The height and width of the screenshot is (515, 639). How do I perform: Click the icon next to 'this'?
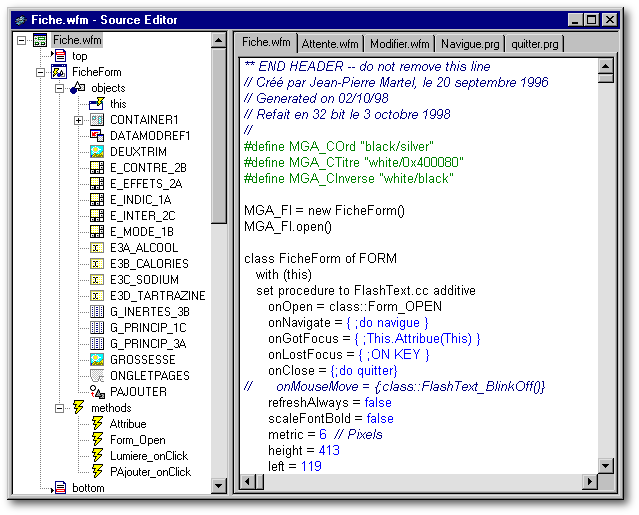pos(97,104)
